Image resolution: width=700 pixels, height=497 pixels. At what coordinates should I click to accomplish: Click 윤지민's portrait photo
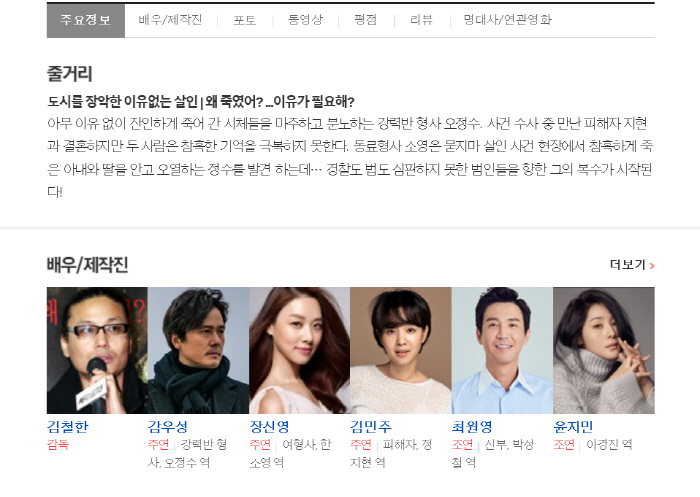[604, 350]
